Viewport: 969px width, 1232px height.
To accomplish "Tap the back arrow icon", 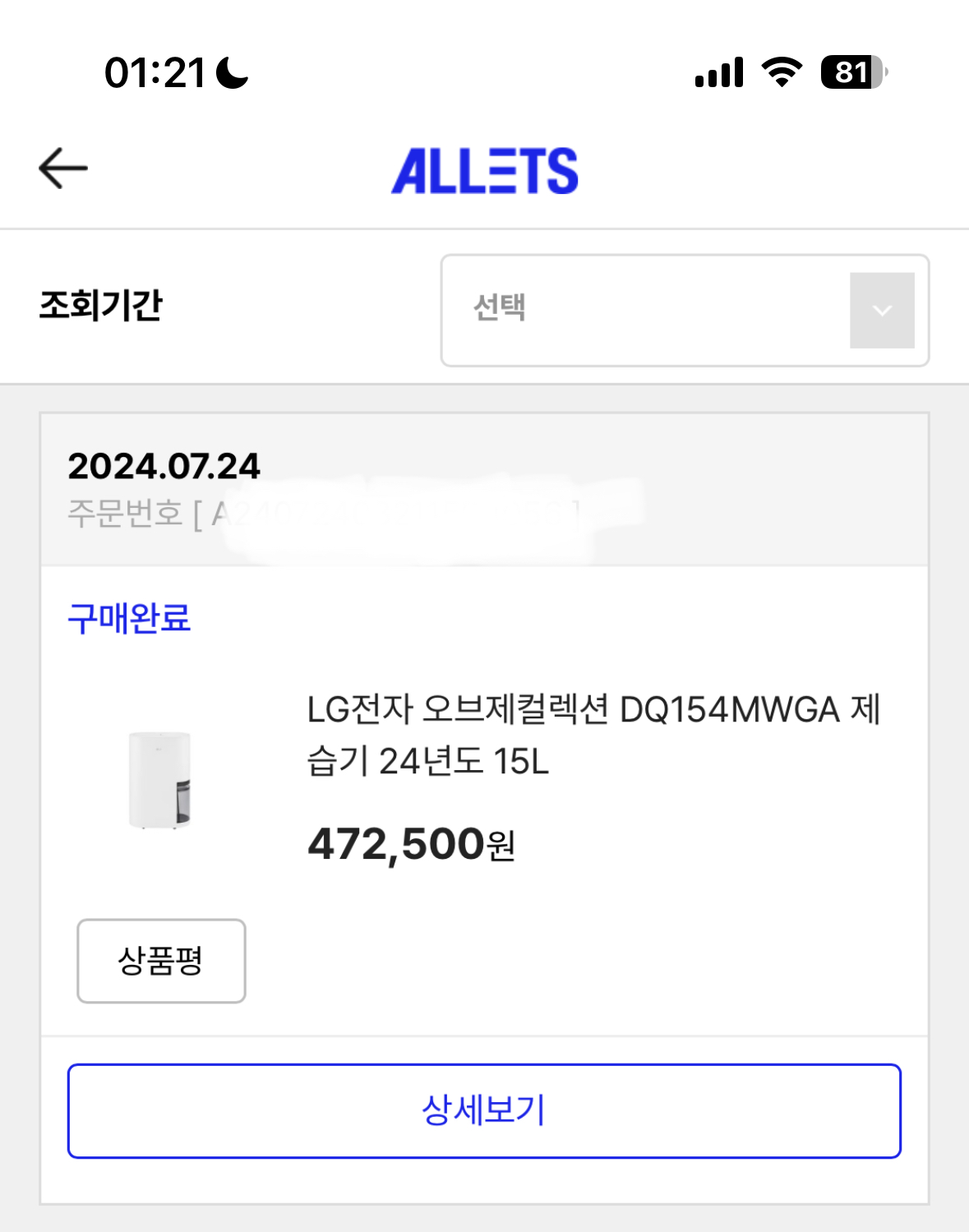I will click(63, 168).
